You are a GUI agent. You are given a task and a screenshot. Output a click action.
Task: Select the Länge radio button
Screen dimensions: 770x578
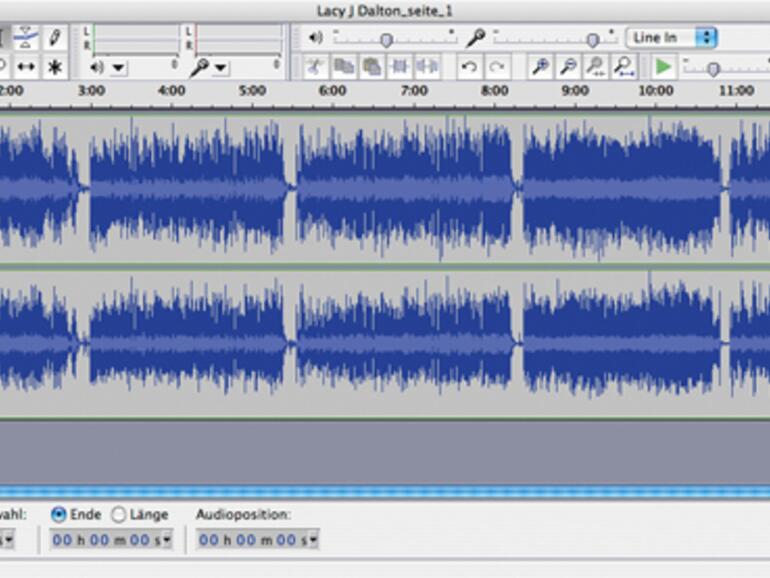(x=119, y=514)
